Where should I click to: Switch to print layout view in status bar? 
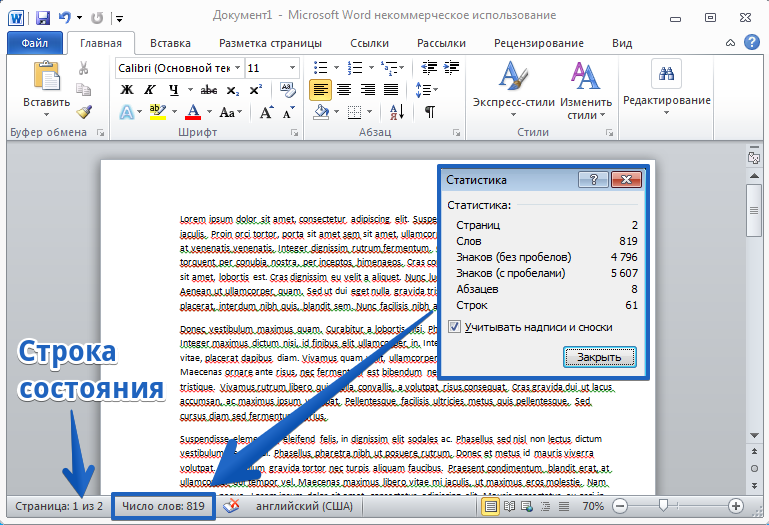490,506
